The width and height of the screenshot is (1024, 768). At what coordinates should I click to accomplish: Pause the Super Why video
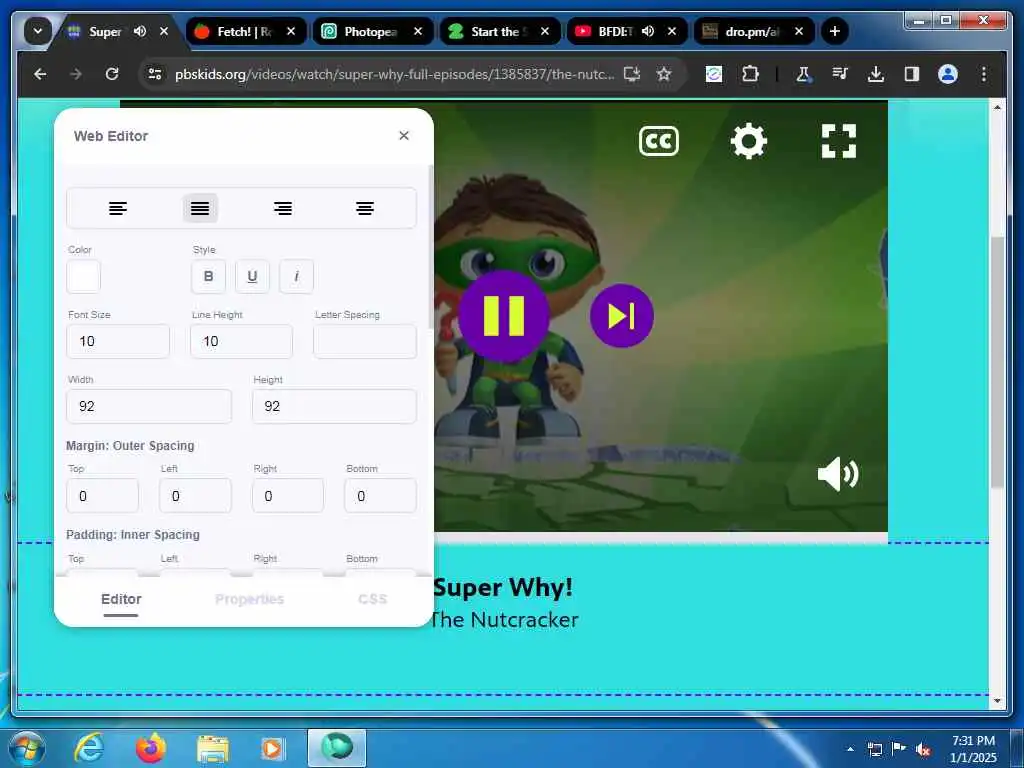click(x=503, y=315)
